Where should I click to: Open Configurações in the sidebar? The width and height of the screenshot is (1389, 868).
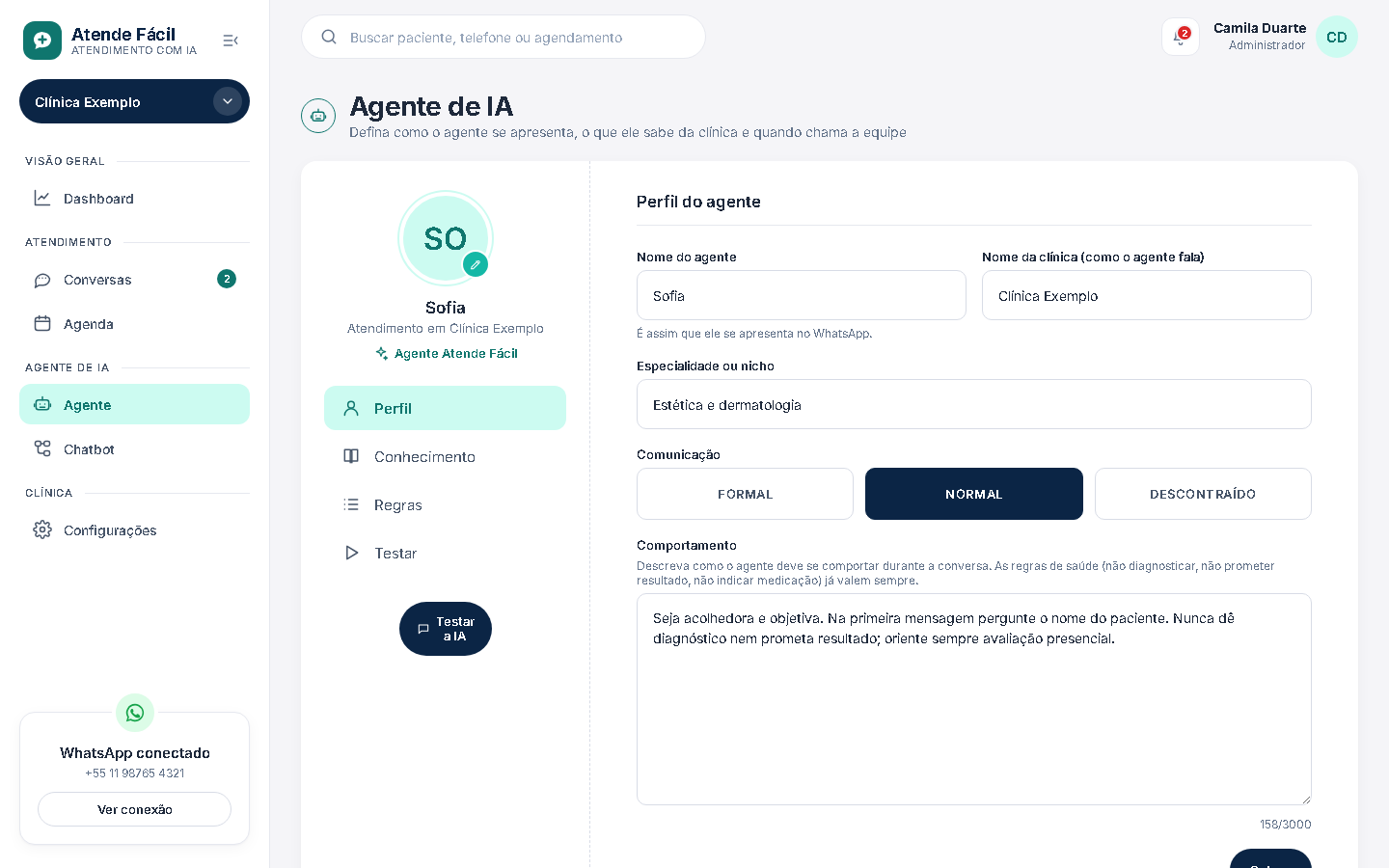(x=134, y=529)
